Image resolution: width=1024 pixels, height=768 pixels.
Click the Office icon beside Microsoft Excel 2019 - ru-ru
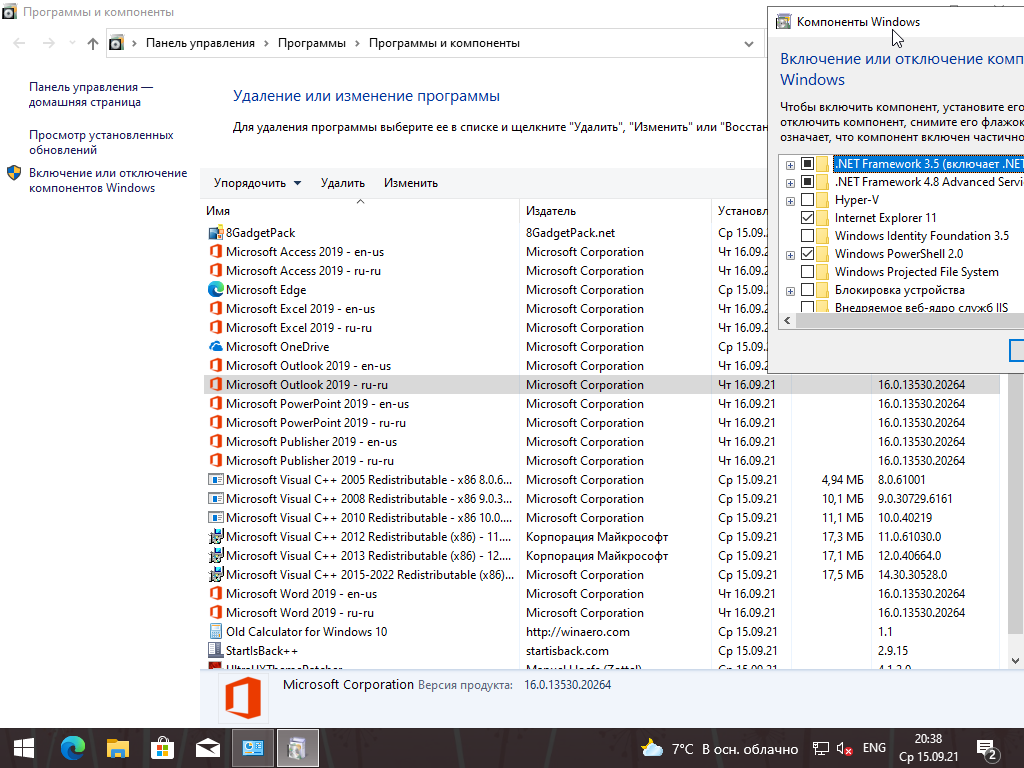coord(216,328)
